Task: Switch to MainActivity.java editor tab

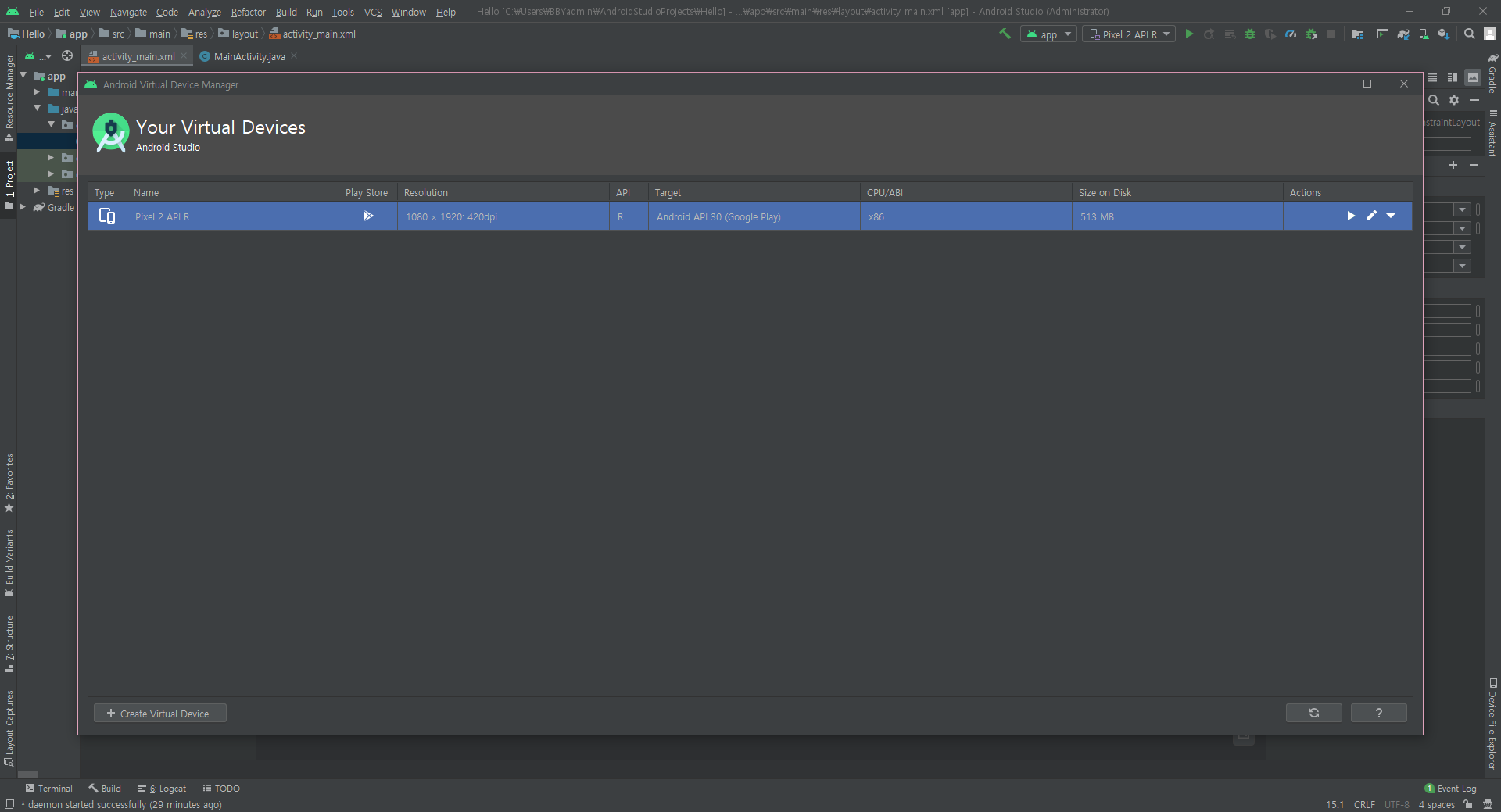Action: (249, 56)
